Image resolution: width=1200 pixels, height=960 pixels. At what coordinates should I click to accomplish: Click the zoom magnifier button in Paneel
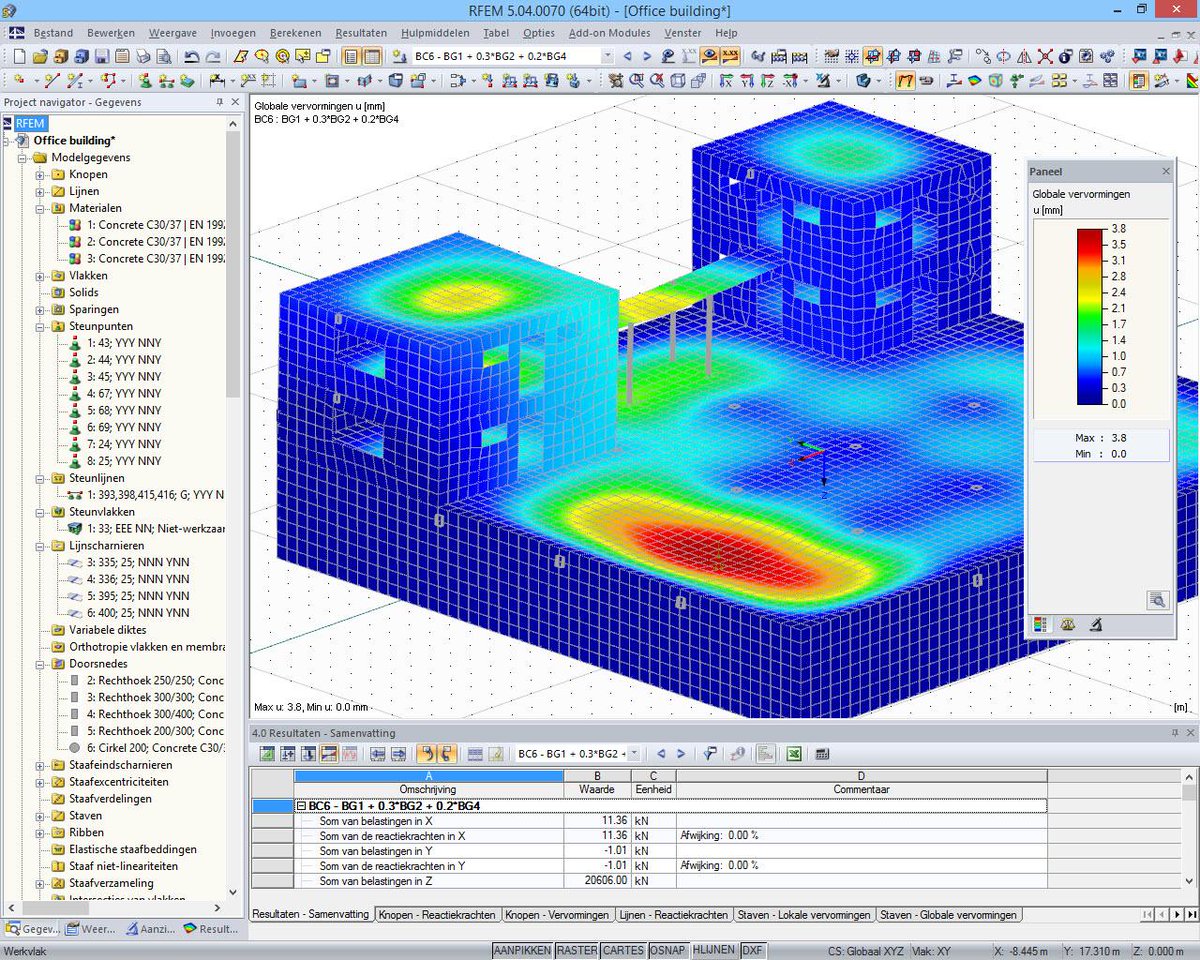coord(1157,600)
